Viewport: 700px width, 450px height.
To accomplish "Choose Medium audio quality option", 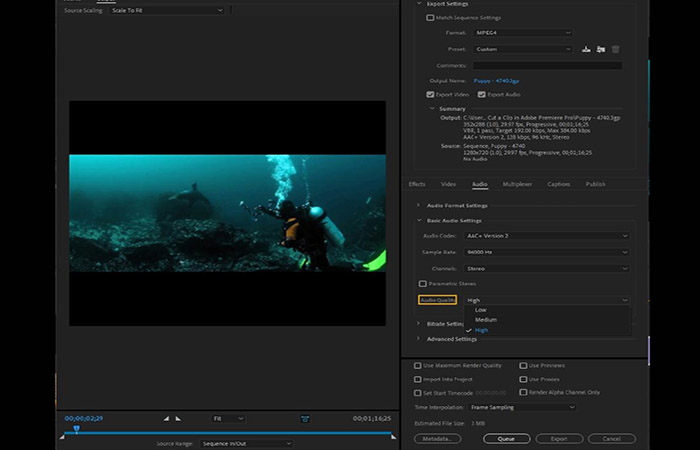I will coord(547,320).
